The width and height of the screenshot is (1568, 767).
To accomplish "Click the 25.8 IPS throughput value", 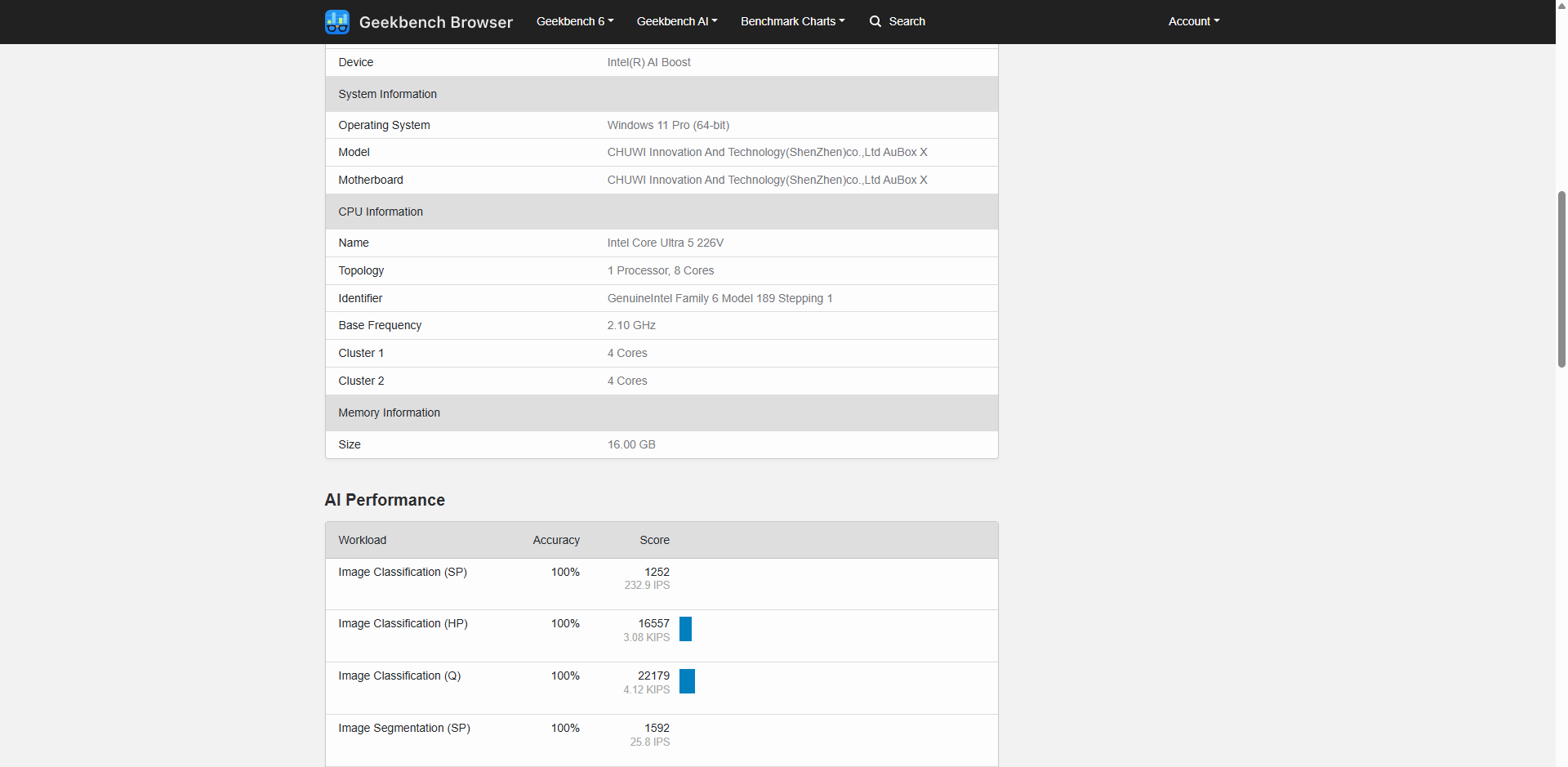I will tap(649, 742).
